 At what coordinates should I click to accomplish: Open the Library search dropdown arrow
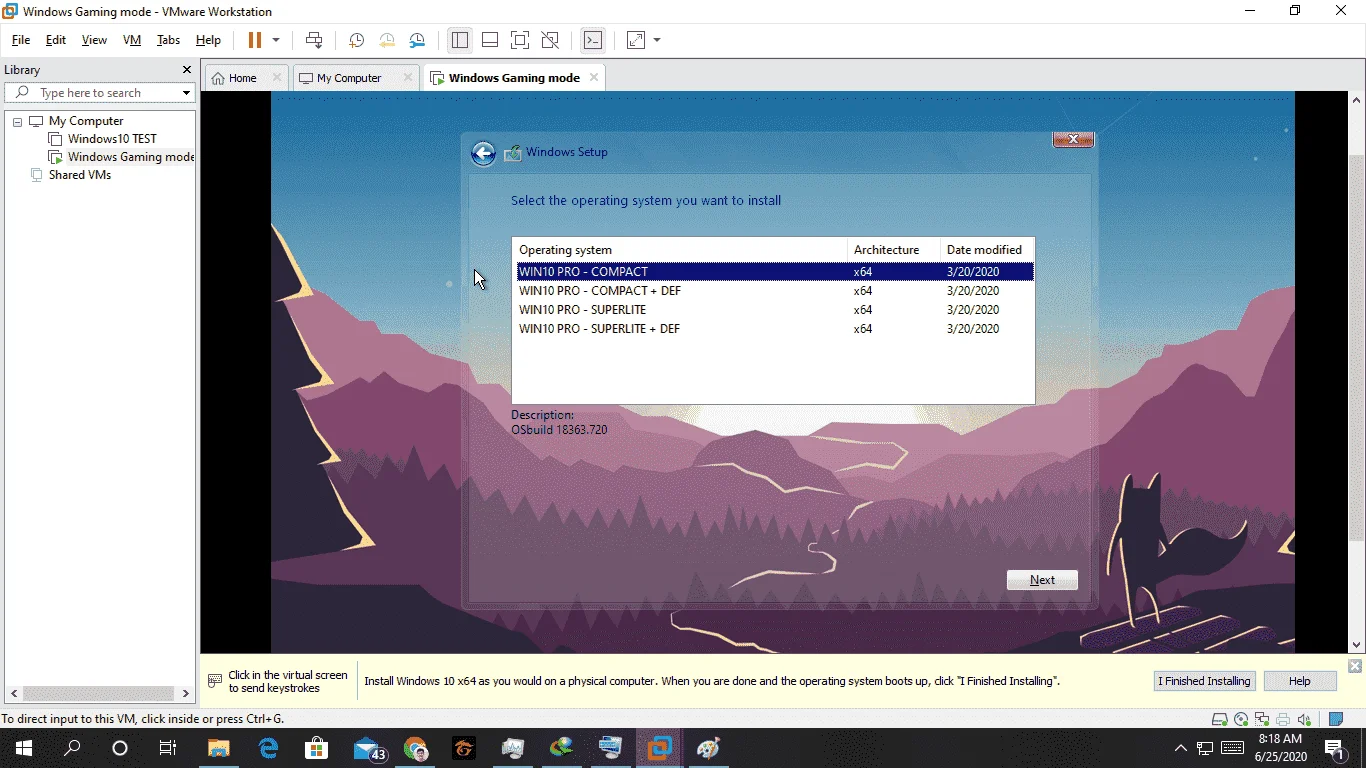click(186, 93)
